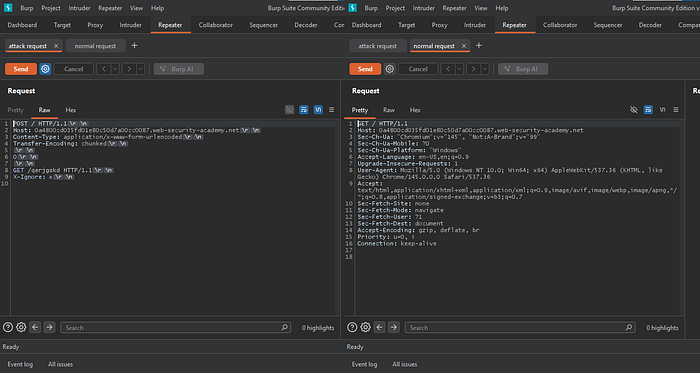Switch to Collaborator tab in right window

tap(560, 25)
